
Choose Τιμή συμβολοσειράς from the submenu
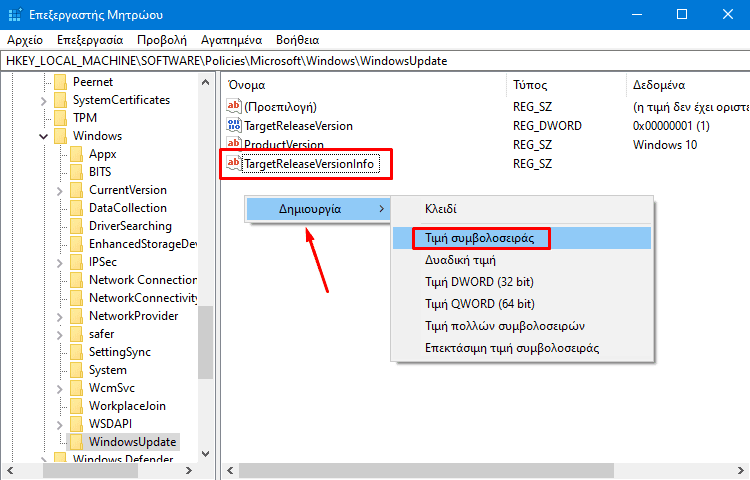coord(522,238)
